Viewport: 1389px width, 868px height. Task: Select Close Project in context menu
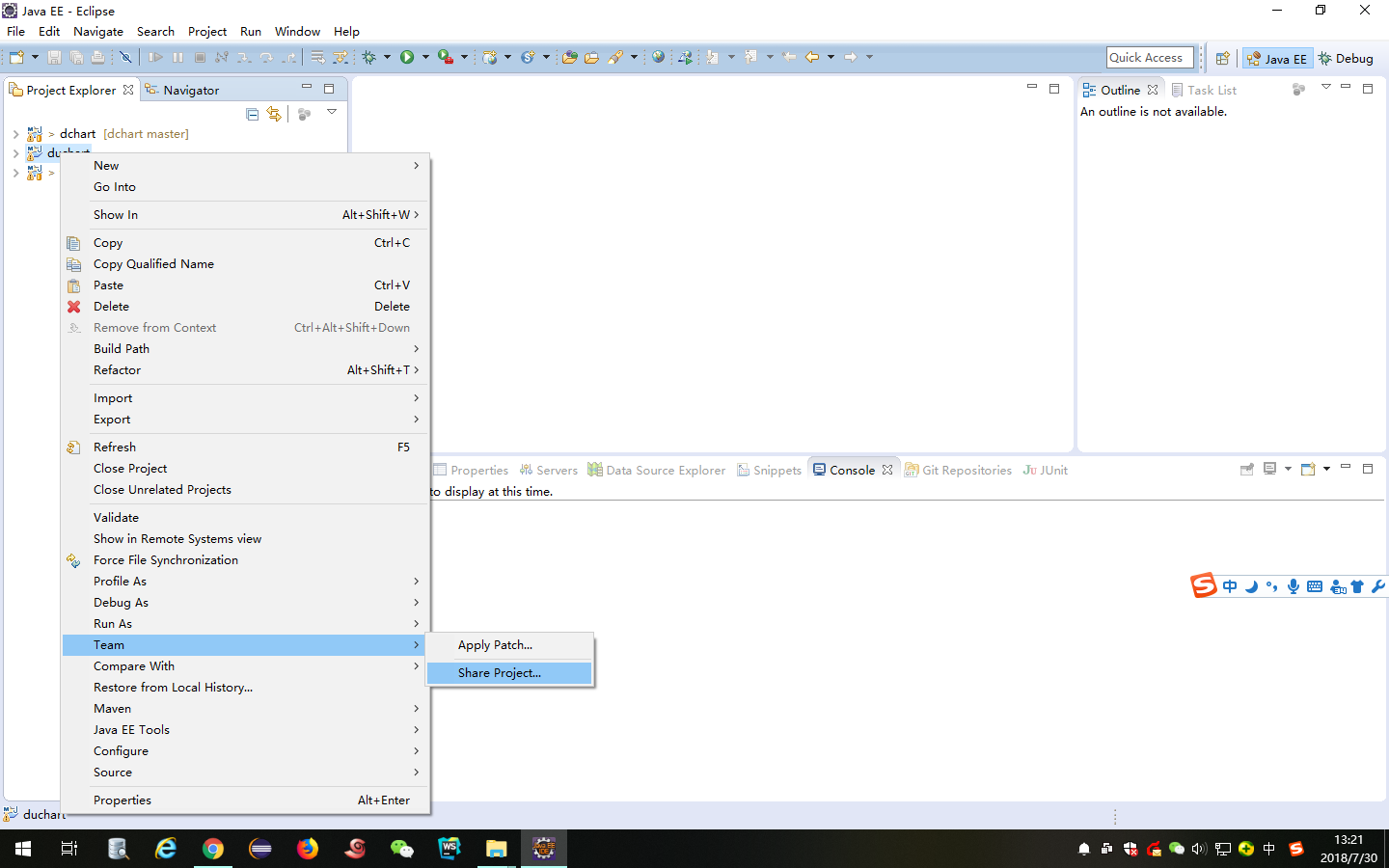(x=245, y=469)
